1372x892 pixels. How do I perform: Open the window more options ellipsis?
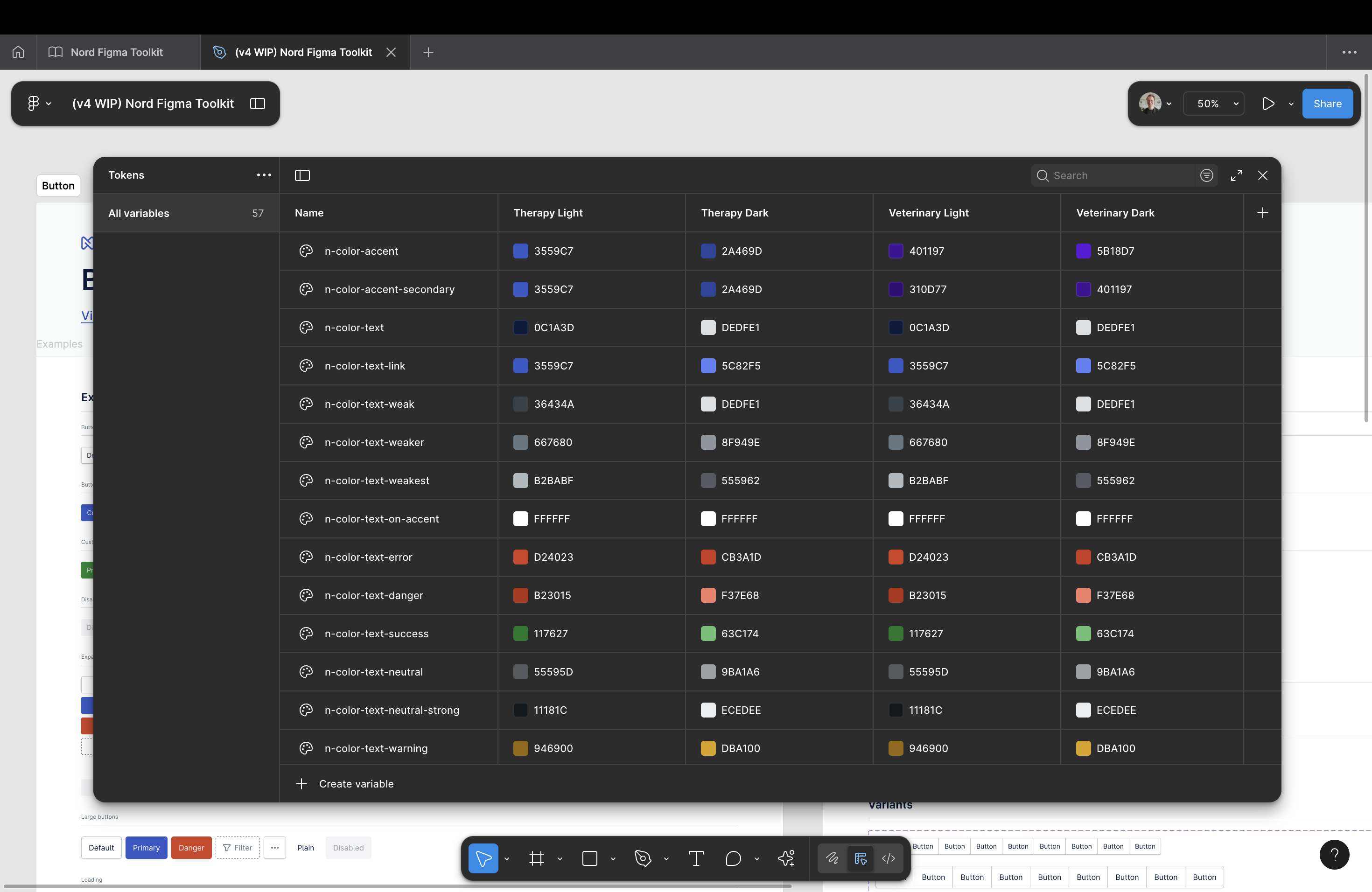(x=1350, y=52)
